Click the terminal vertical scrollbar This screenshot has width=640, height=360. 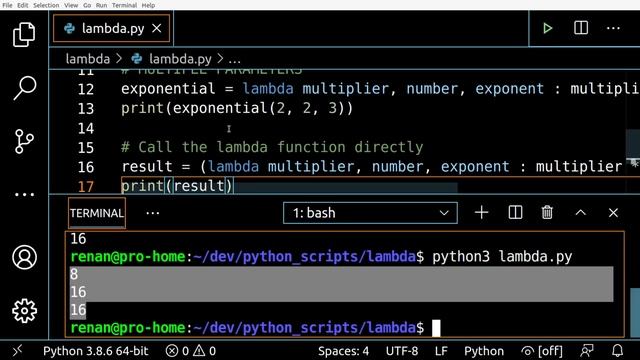(635, 313)
